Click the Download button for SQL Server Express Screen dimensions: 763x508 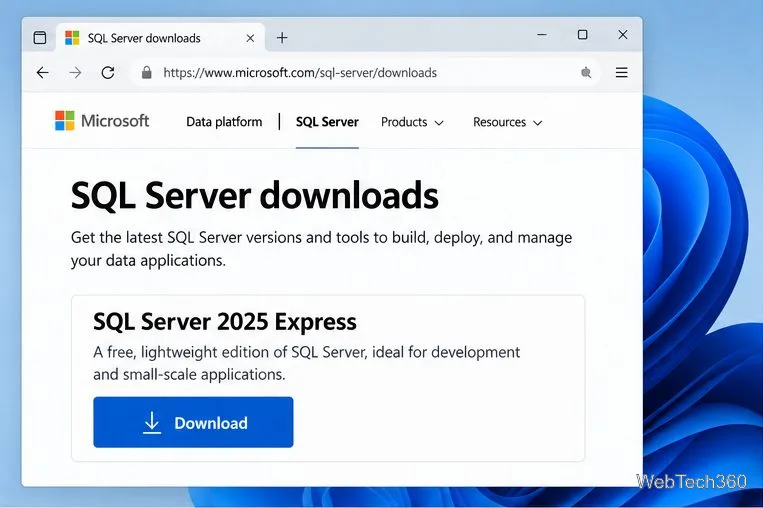pos(193,422)
